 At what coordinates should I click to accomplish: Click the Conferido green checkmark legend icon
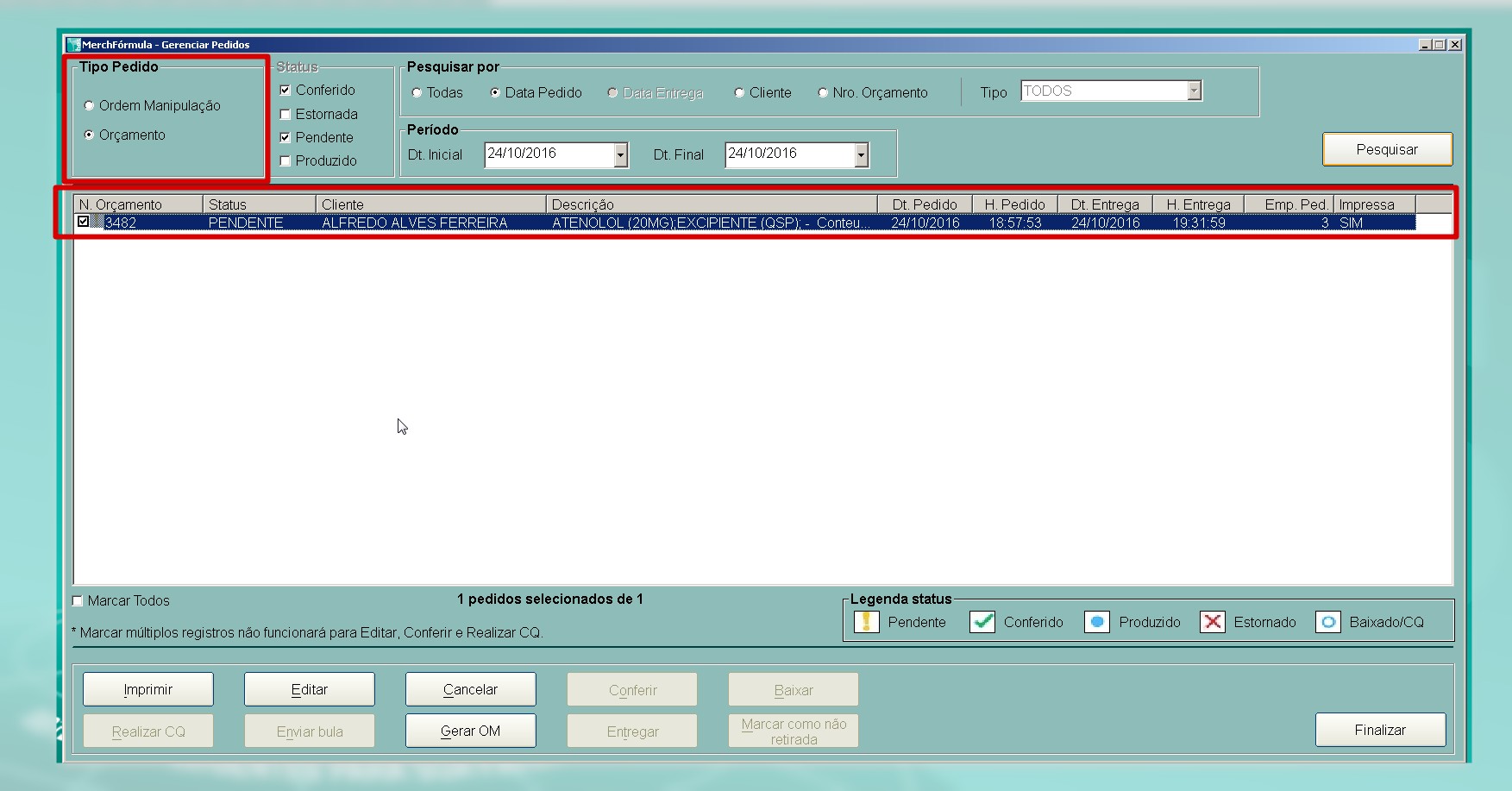(x=982, y=622)
